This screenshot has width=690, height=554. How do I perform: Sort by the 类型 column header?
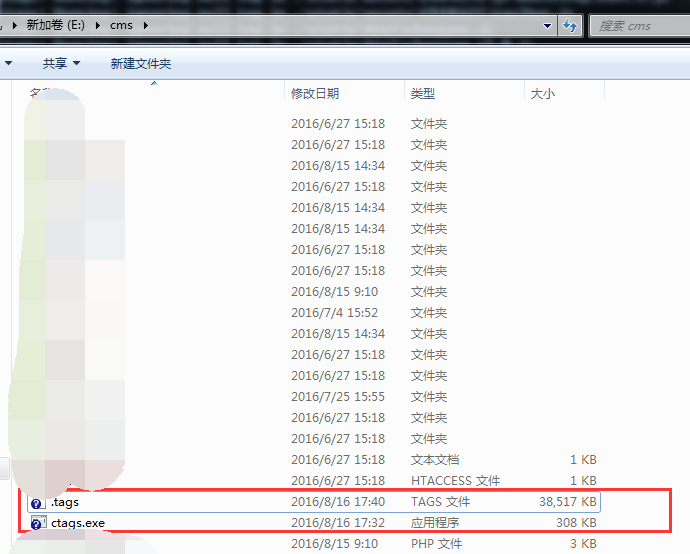tap(423, 93)
